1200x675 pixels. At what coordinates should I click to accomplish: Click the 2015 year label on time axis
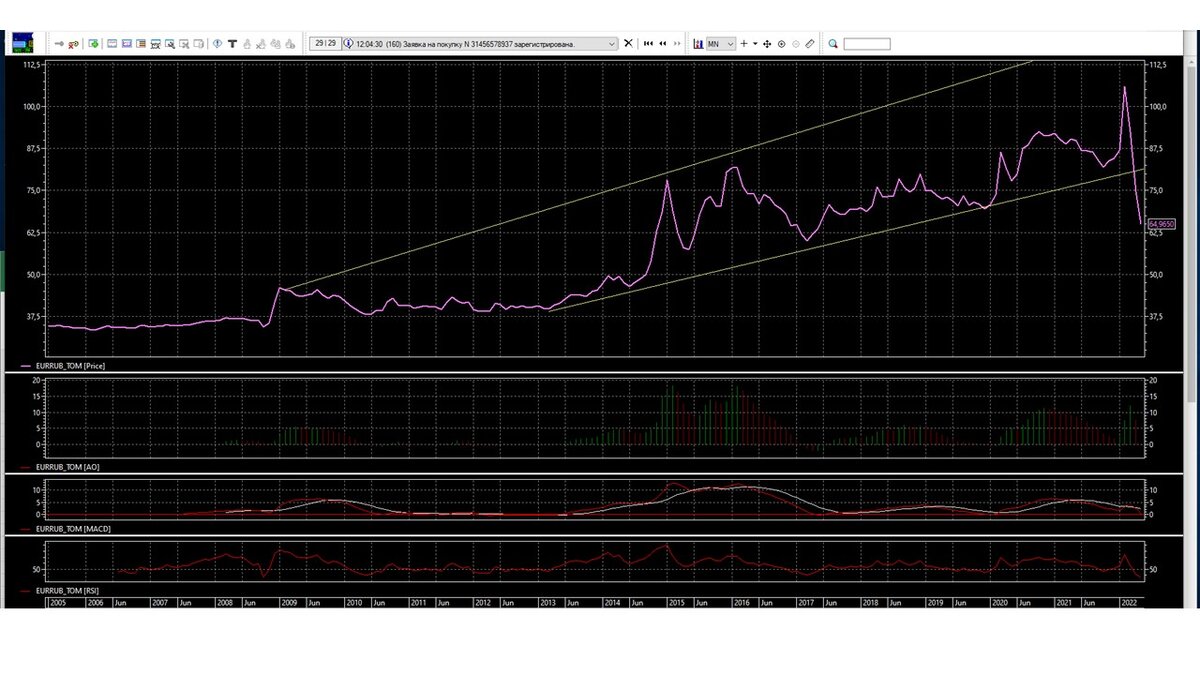[x=677, y=603]
